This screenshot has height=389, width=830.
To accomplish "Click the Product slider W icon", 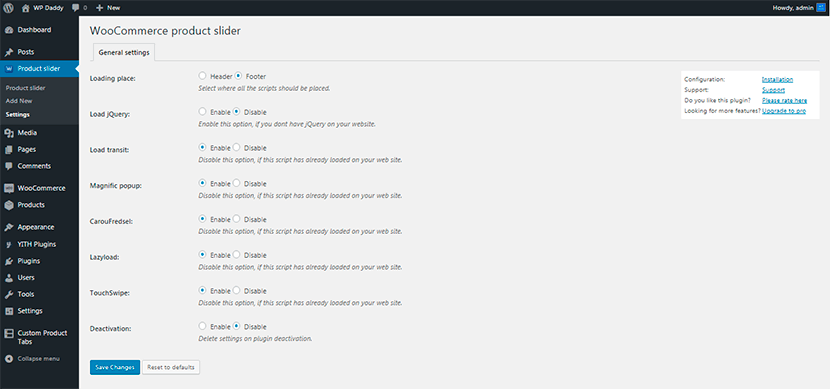I will tap(9, 69).
